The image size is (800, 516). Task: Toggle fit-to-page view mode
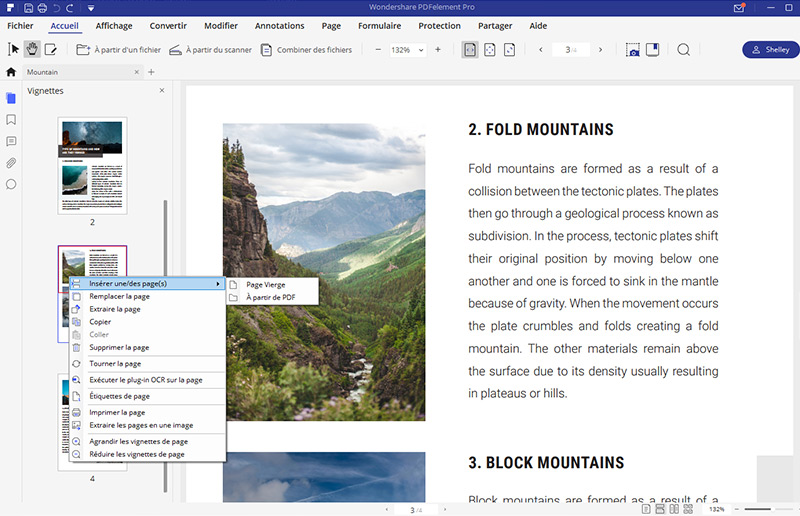coord(490,49)
